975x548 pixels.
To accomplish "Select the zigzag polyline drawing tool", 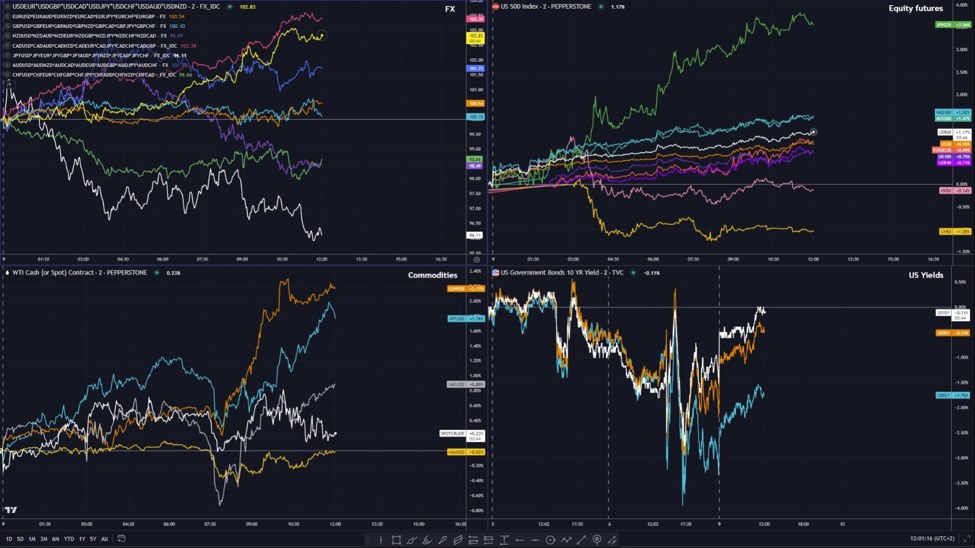I will point(566,540).
